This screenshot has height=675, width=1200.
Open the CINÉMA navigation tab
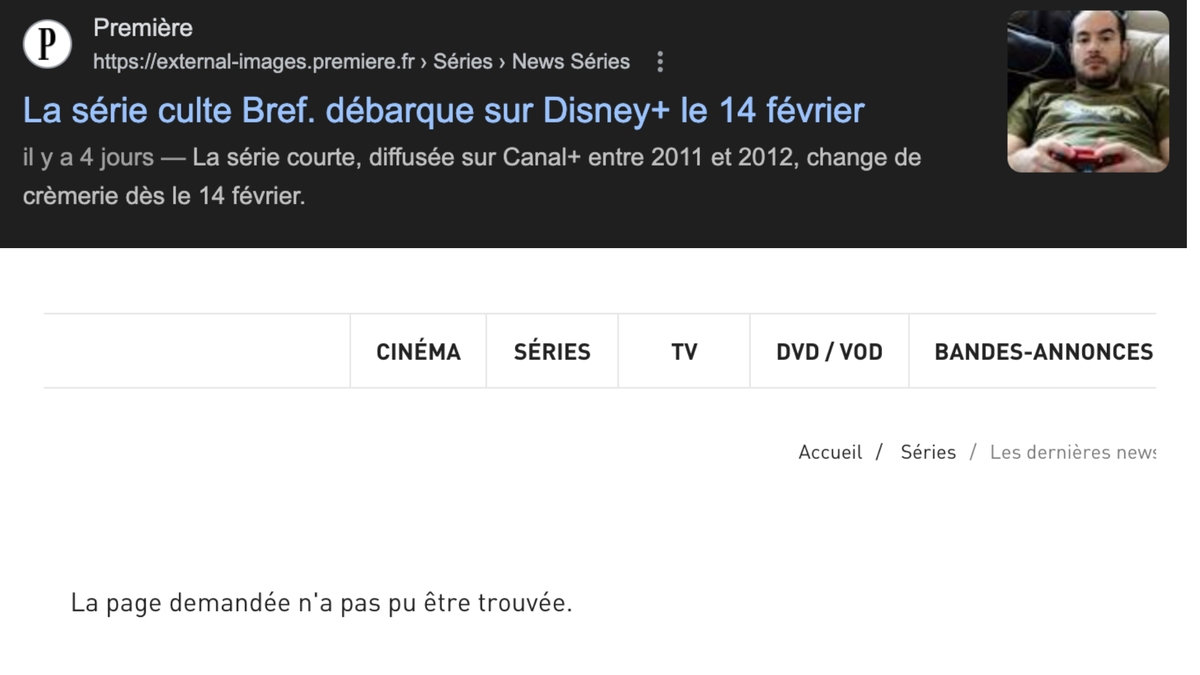click(x=418, y=352)
